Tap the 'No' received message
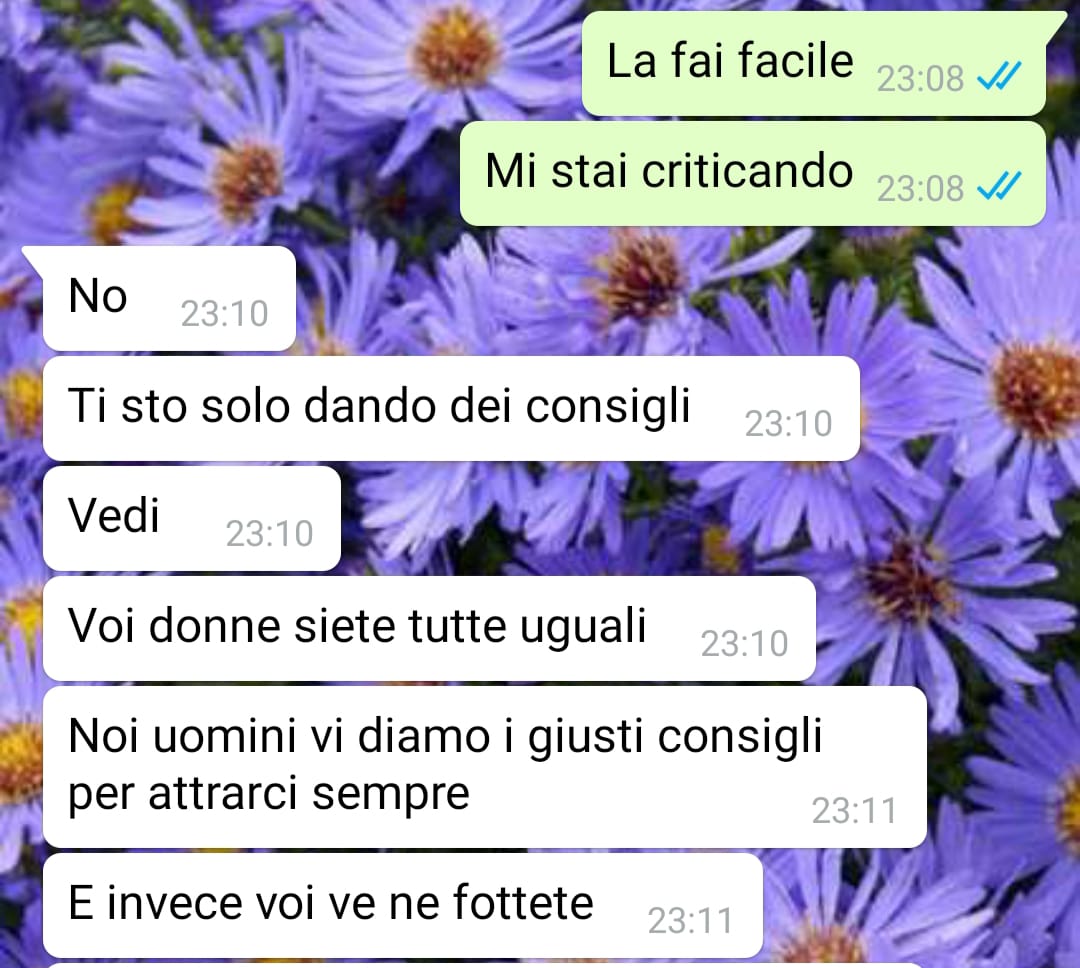1080x968 pixels. (169, 298)
